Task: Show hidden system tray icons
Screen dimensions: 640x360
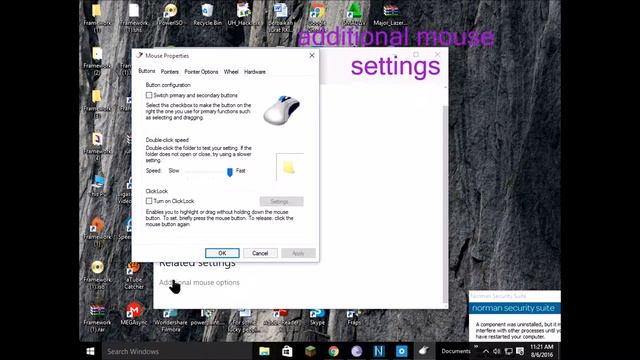Action: tap(486, 351)
